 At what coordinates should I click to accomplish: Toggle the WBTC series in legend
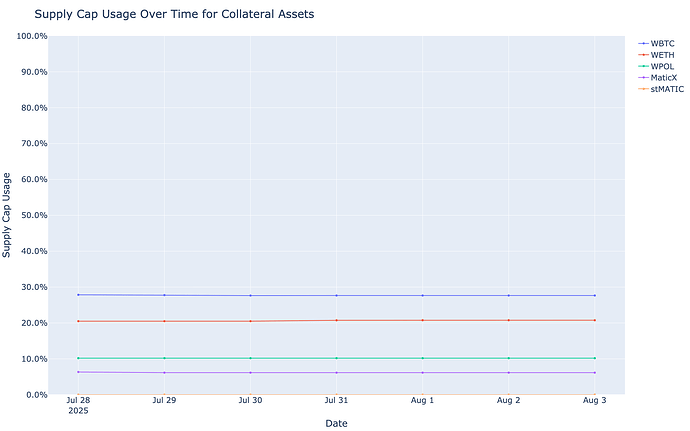click(662, 43)
